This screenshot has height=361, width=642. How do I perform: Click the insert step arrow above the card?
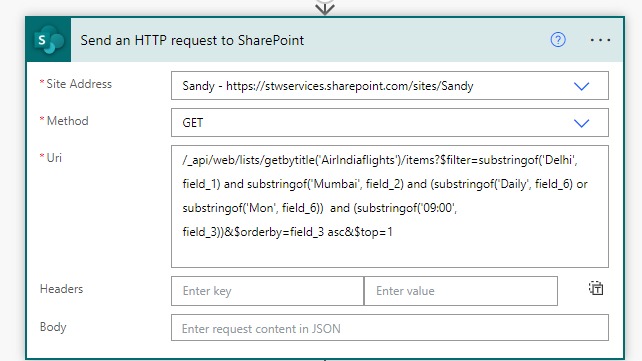pos(325,7)
